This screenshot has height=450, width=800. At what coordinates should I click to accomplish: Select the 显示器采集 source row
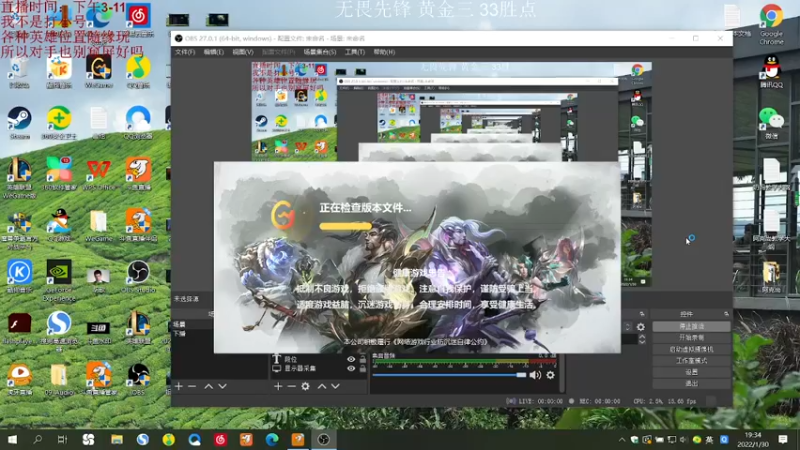tap(319, 368)
